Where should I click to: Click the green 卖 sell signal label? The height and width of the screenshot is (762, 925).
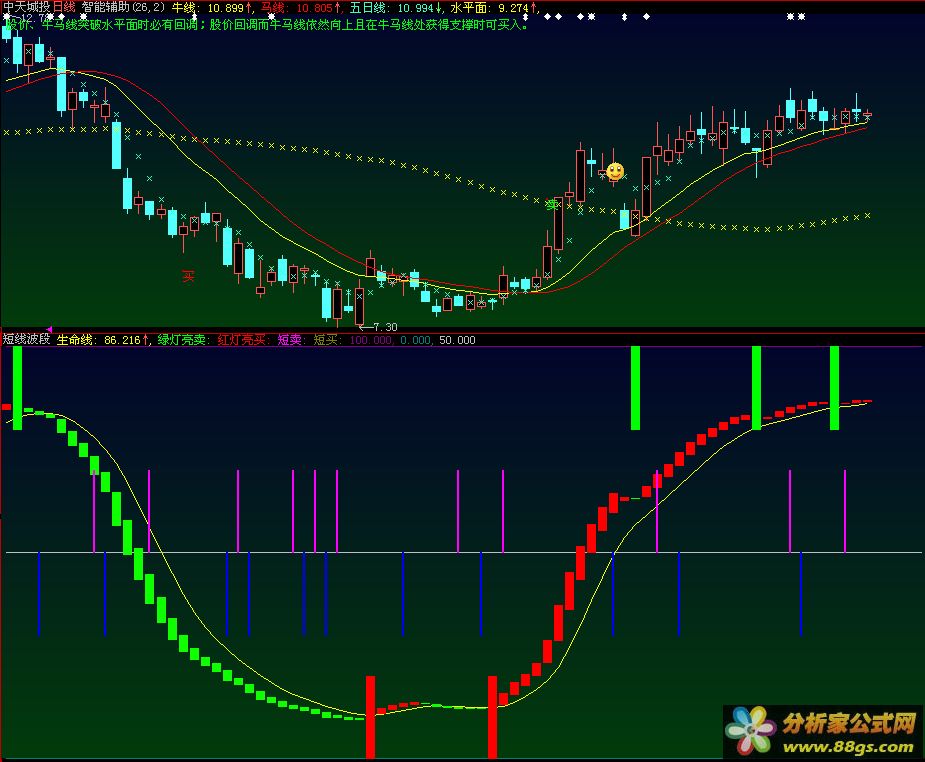(x=552, y=205)
